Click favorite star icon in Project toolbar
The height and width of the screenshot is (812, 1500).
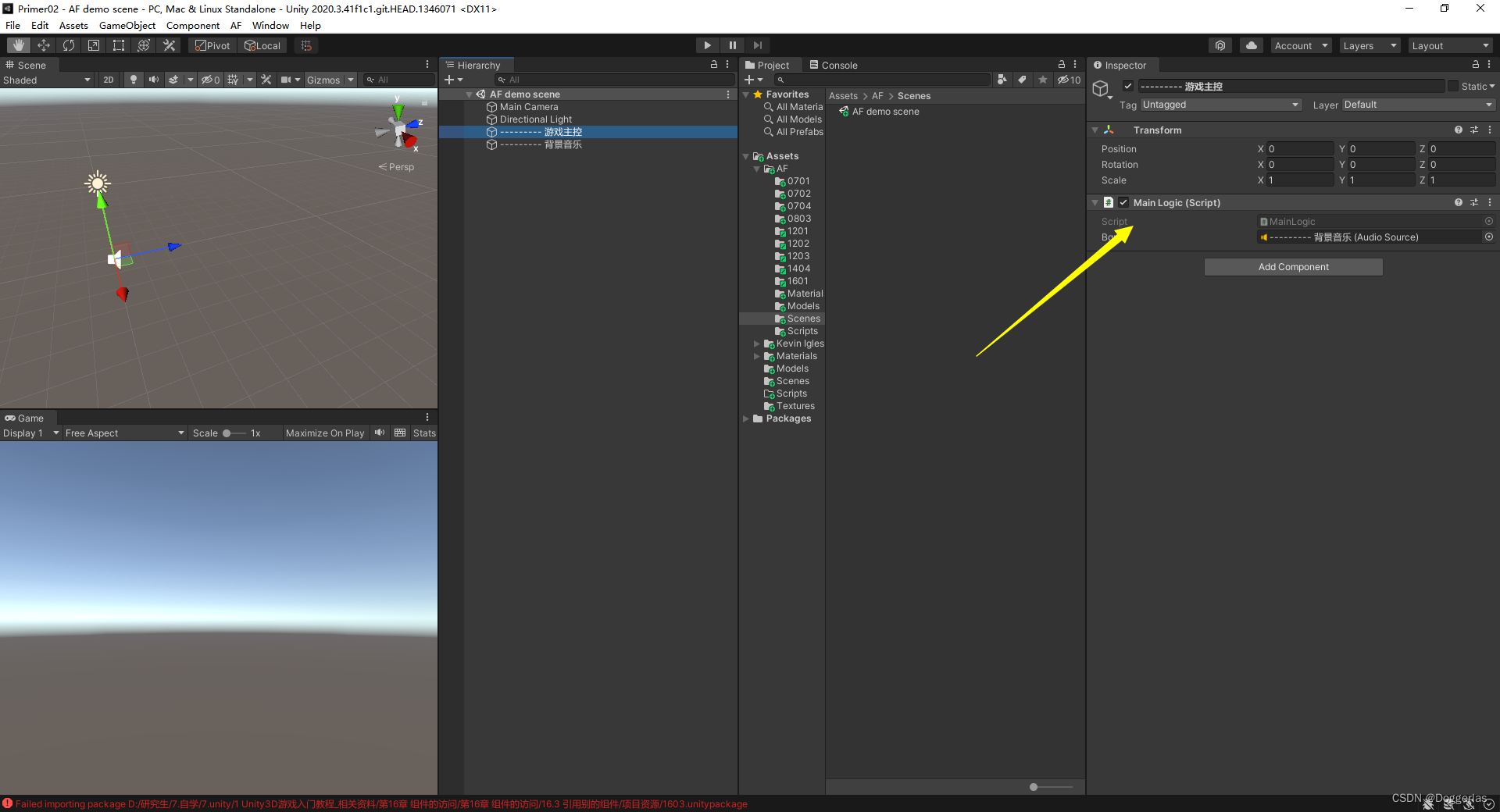click(1042, 80)
